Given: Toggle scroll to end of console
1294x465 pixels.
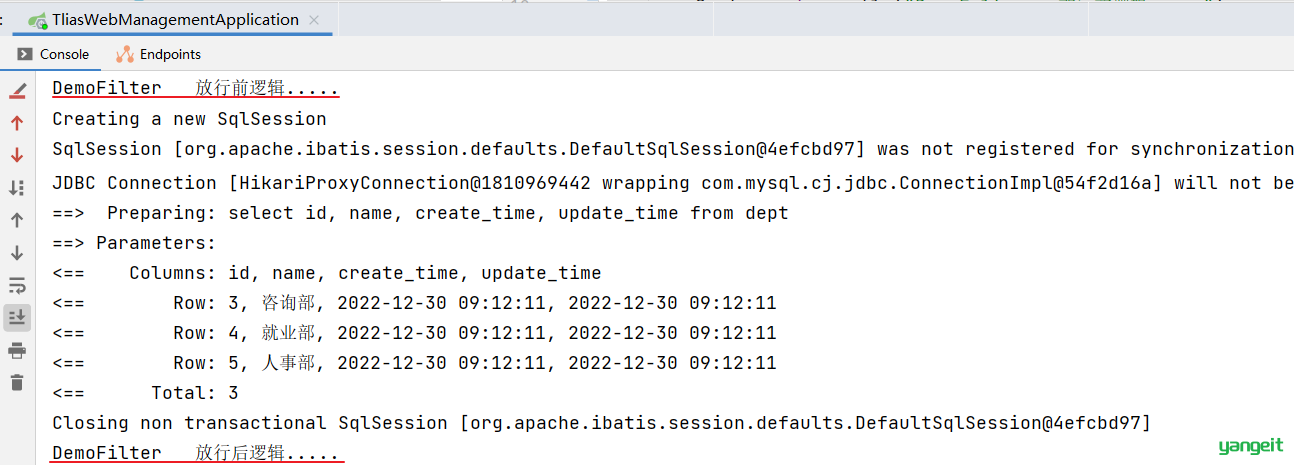Looking at the screenshot, I should pos(17,317).
